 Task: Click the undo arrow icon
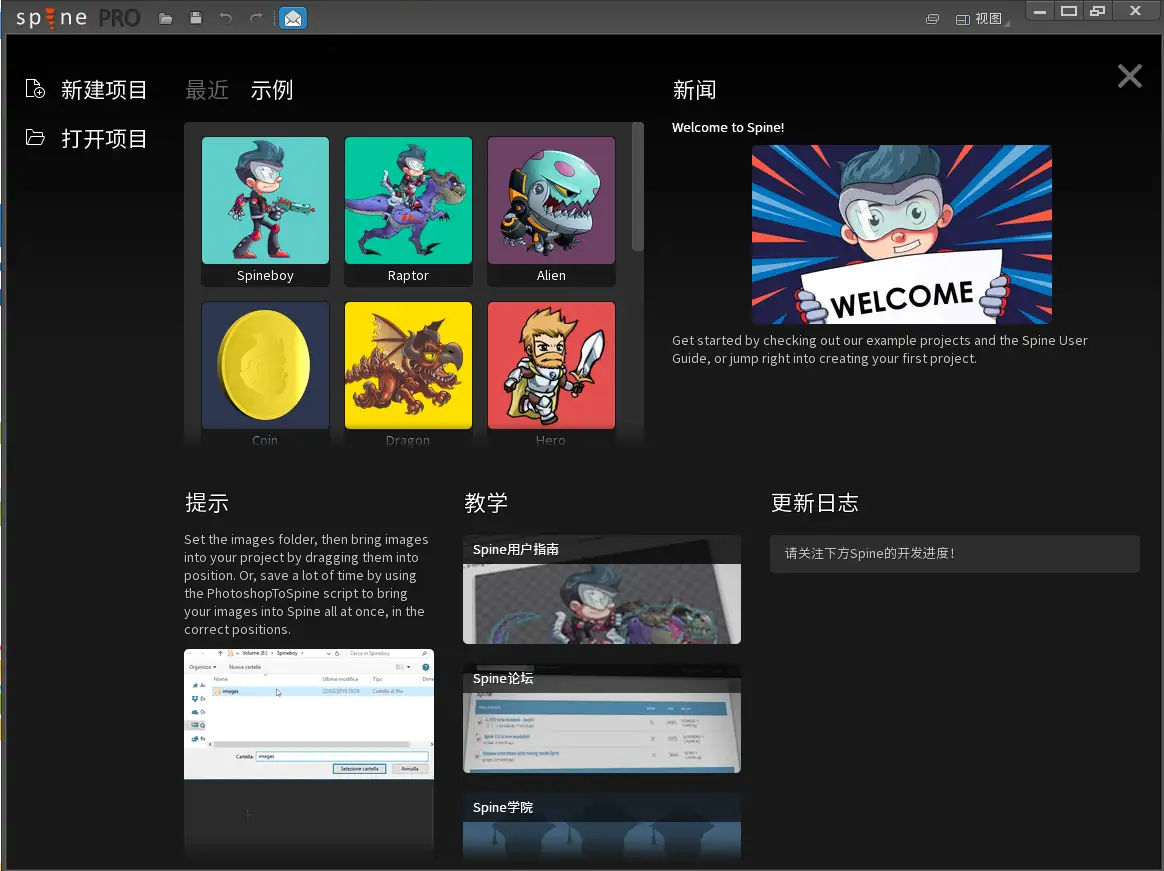(x=226, y=18)
